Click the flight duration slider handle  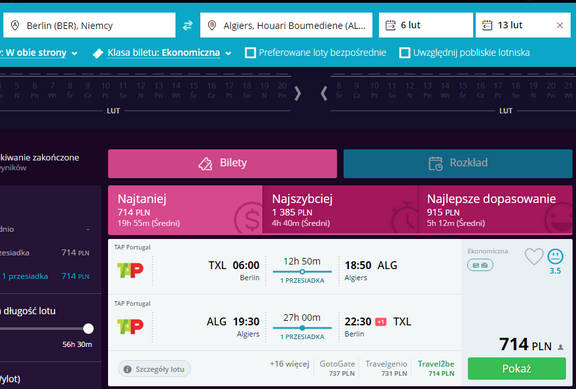point(88,328)
